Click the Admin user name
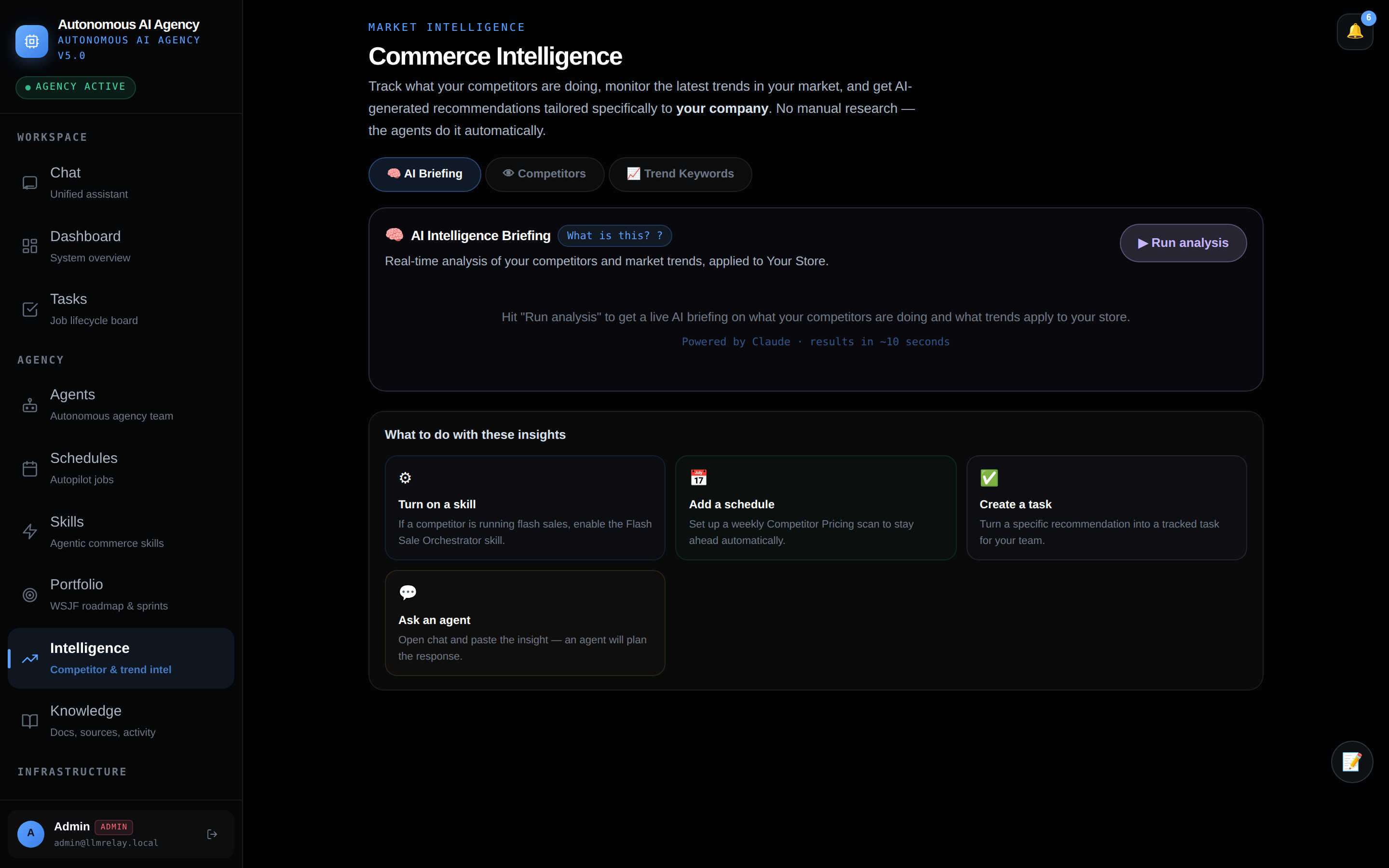 (72, 827)
